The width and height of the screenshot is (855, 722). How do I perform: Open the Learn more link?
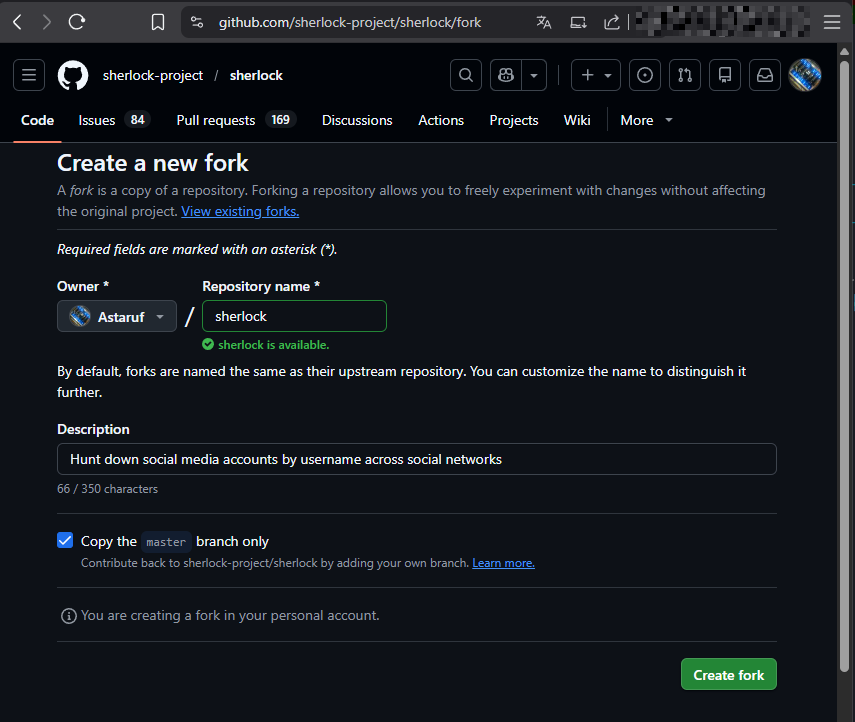(x=503, y=563)
